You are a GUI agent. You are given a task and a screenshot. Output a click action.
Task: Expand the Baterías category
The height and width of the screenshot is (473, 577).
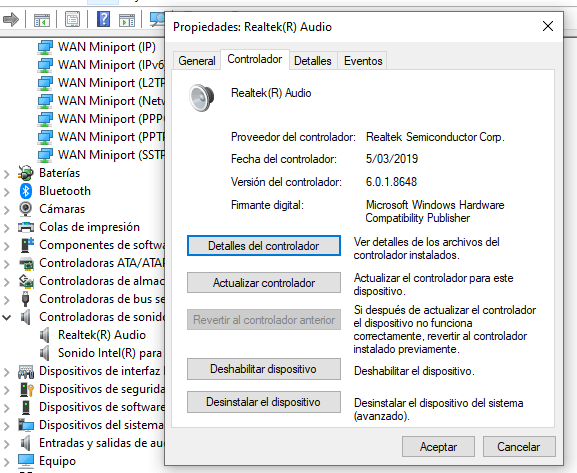[7, 173]
